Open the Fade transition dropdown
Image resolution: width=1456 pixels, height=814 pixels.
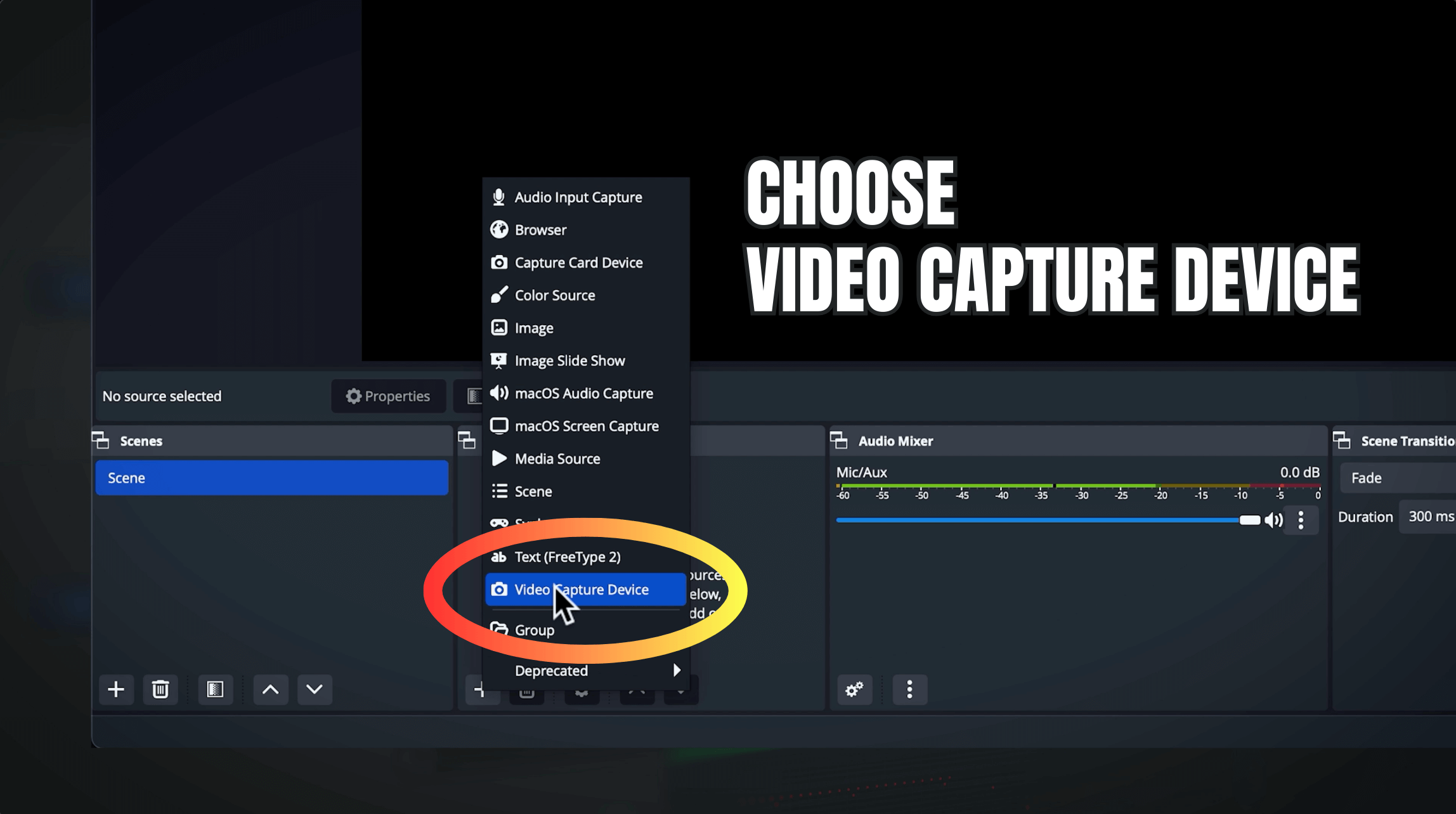[x=1395, y=478]
